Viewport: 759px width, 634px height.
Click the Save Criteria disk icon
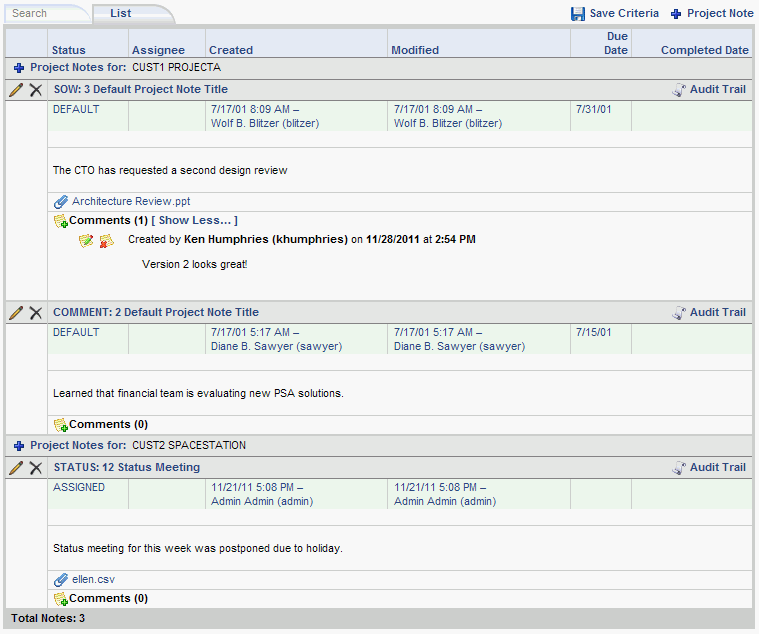tap(578, 14)
